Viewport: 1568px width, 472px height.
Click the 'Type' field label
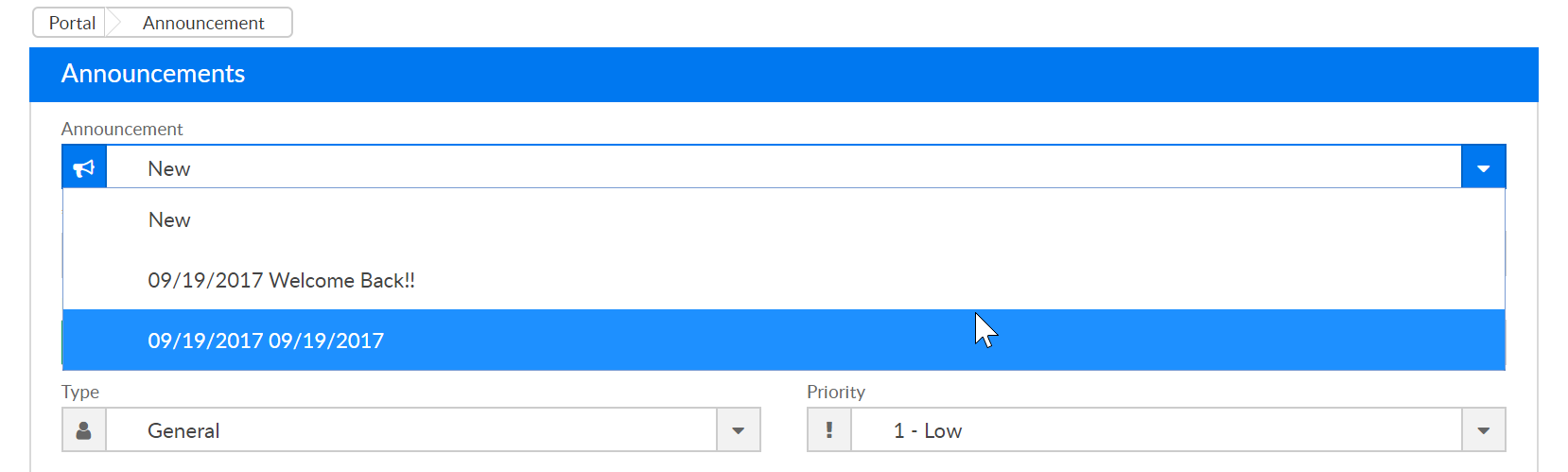(80, 392)
